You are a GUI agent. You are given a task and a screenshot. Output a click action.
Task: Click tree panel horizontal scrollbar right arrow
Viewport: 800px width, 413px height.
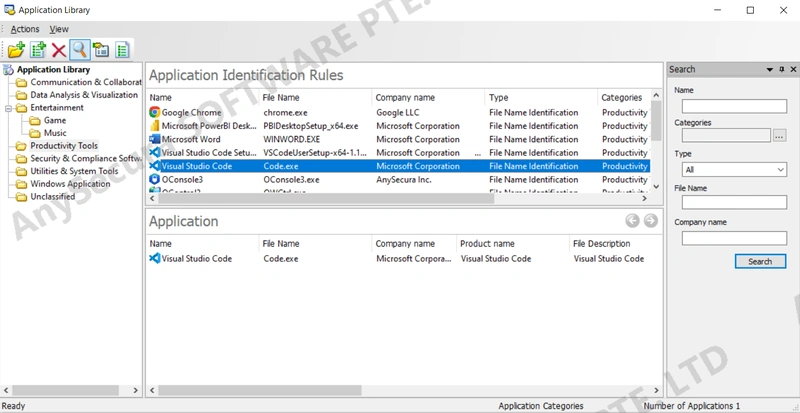pos(135,390)
